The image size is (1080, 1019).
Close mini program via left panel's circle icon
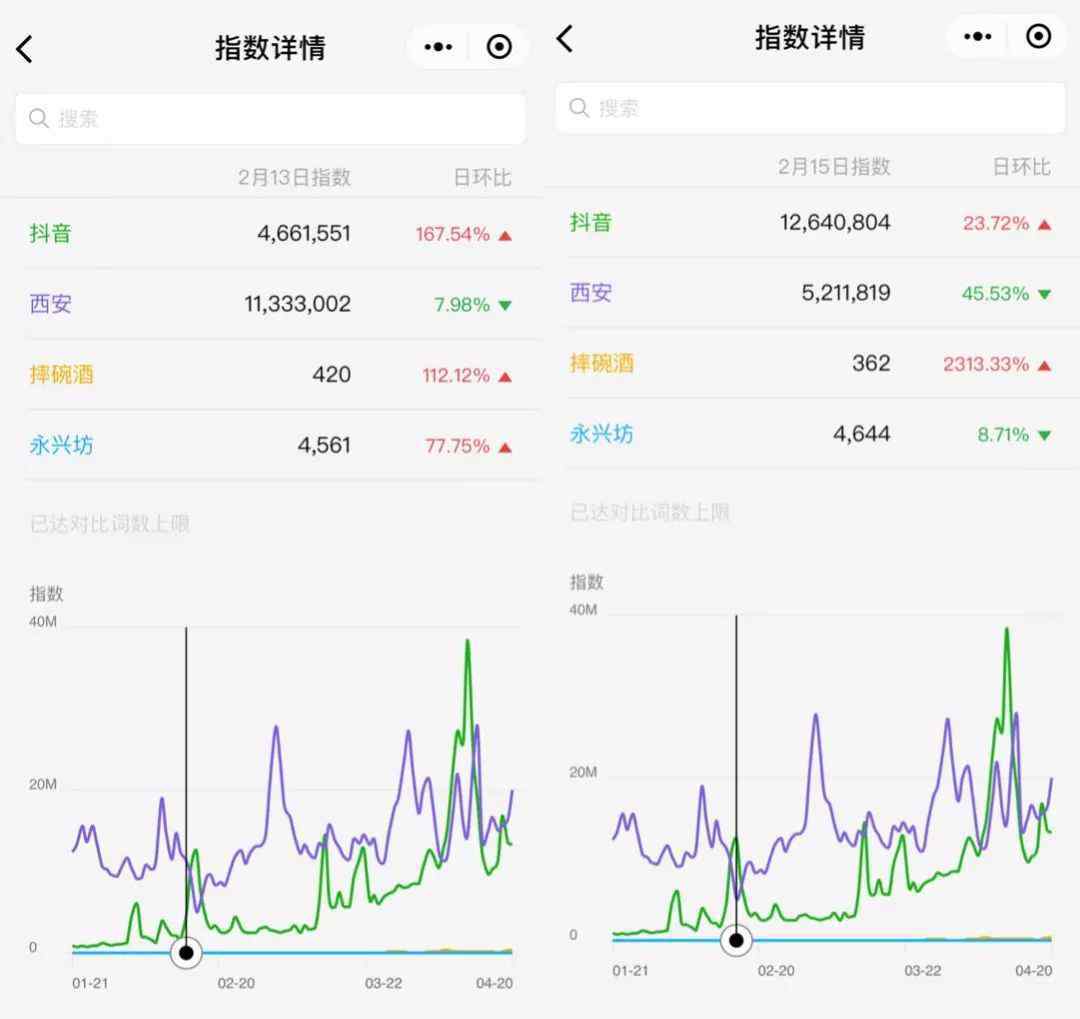(499, 47)
